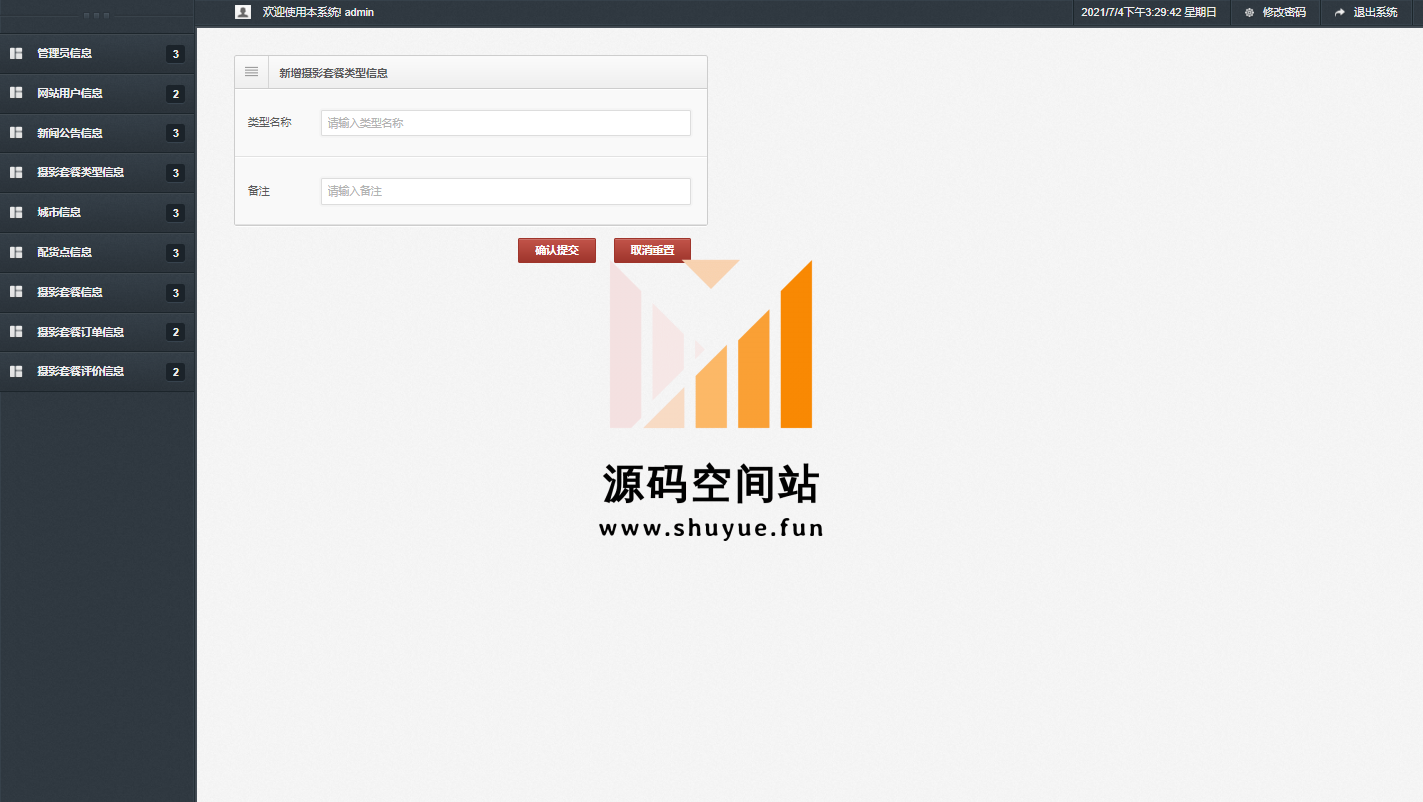Click grid icon beside 摄影套餐评价信息
1423x802 pixels.
16,371
